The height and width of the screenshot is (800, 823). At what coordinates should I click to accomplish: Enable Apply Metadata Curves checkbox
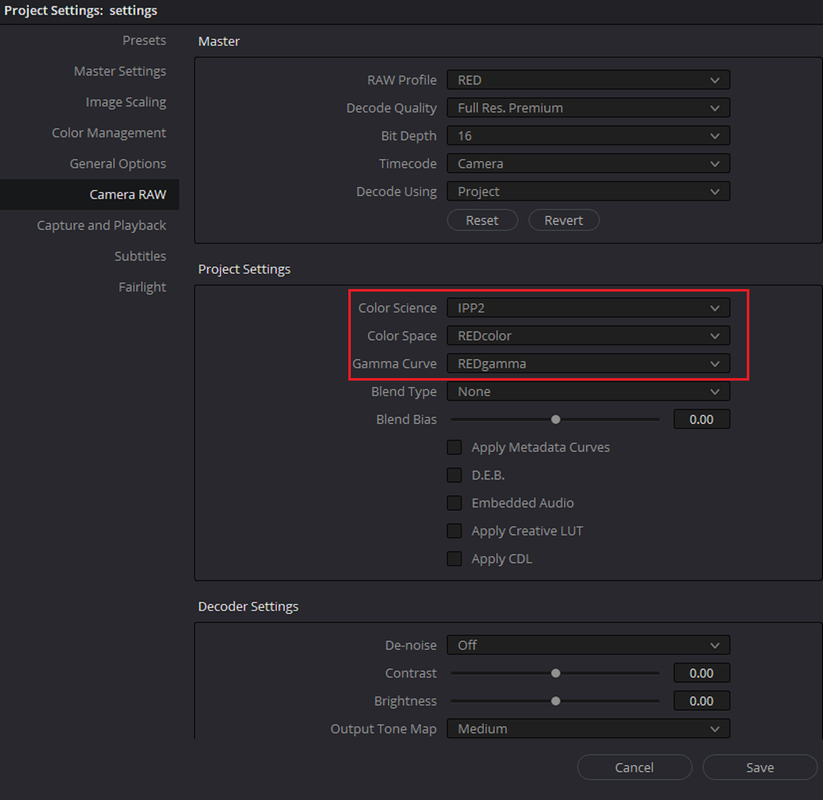point(455,447)
